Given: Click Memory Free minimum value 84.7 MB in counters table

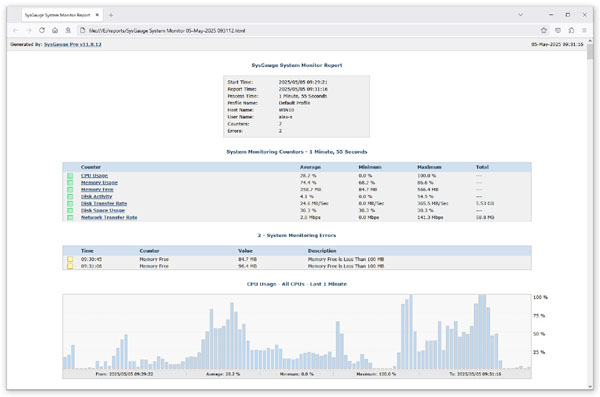Looking at the screenshot, I should click(x=367, y=190).
